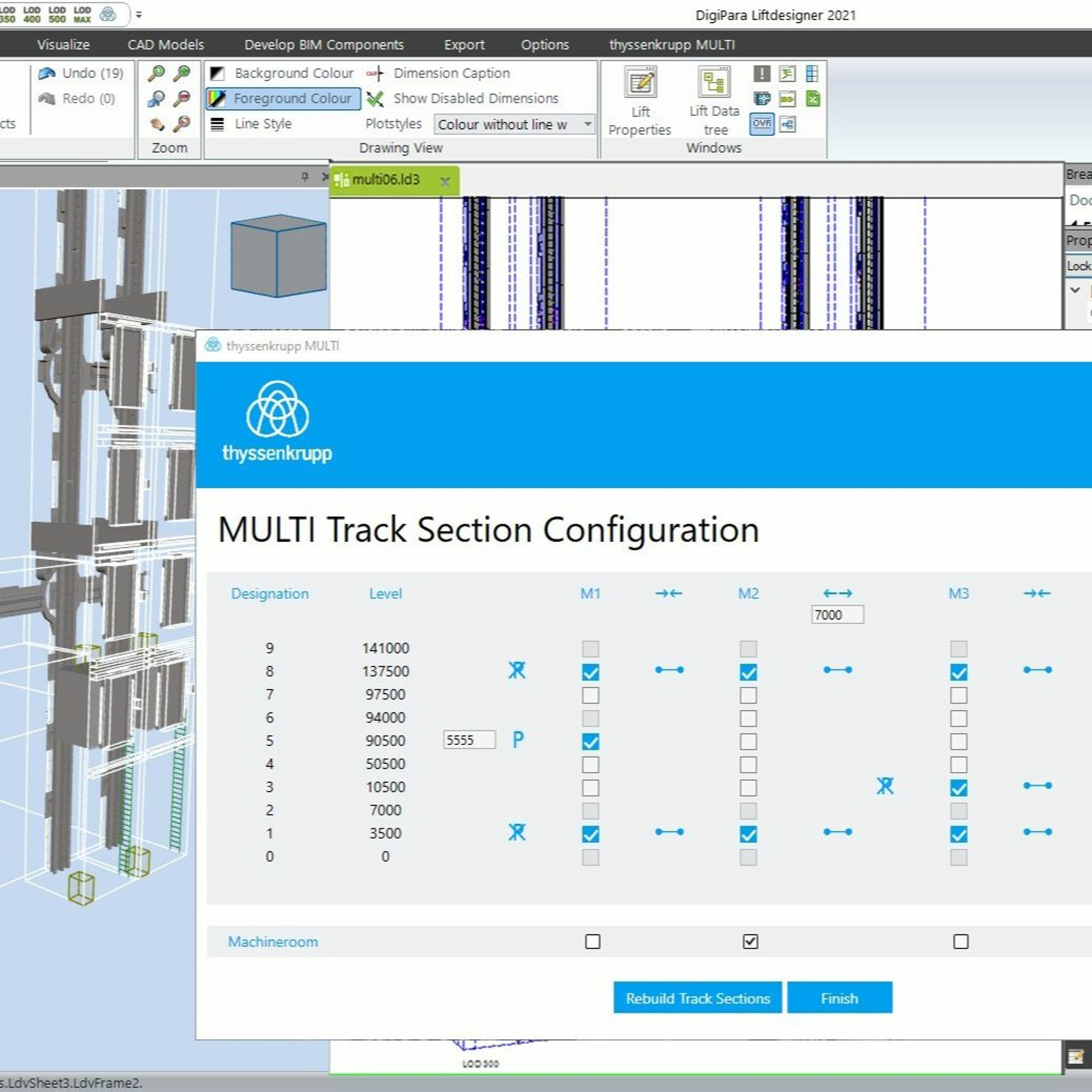Click the LOD MAX icon
This screenshot has height=1092, width=1092.
click(82, 15)
